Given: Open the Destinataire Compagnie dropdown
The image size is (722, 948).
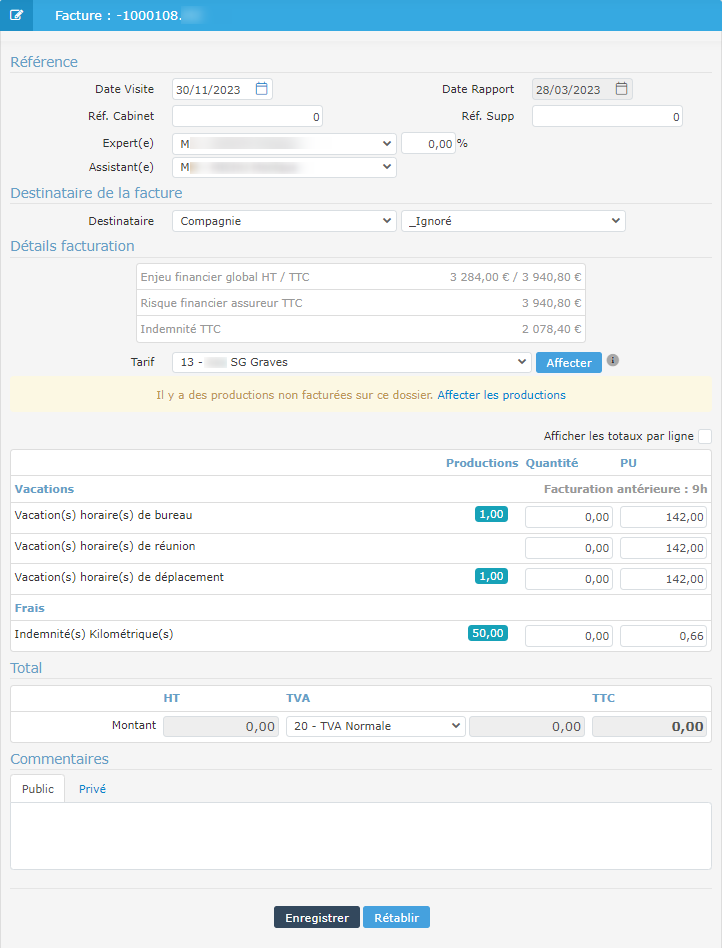Looking at the screenshot, I should pyautogui.click(x=284, y=221).
